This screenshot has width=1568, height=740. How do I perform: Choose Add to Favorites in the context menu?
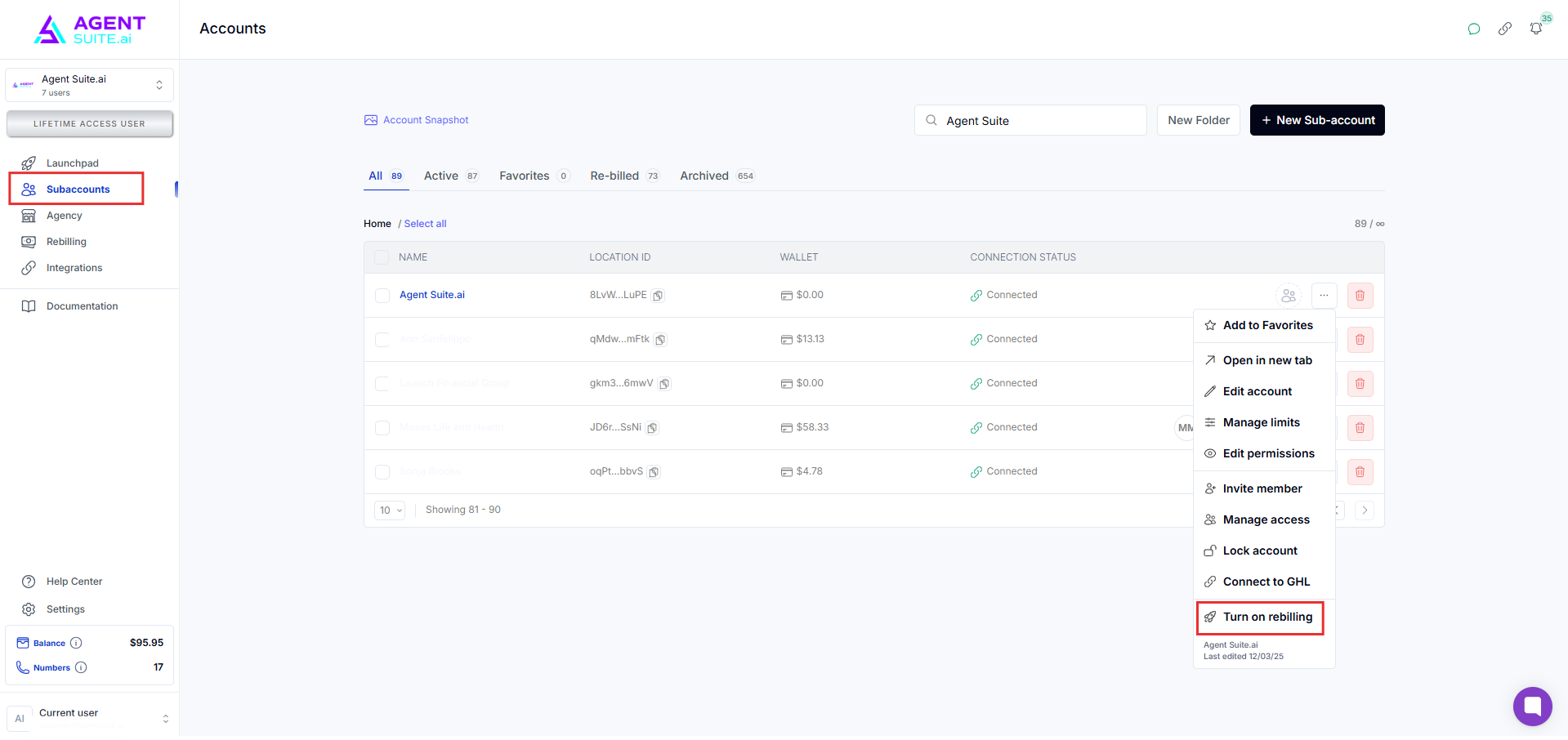coord(1264,325)
